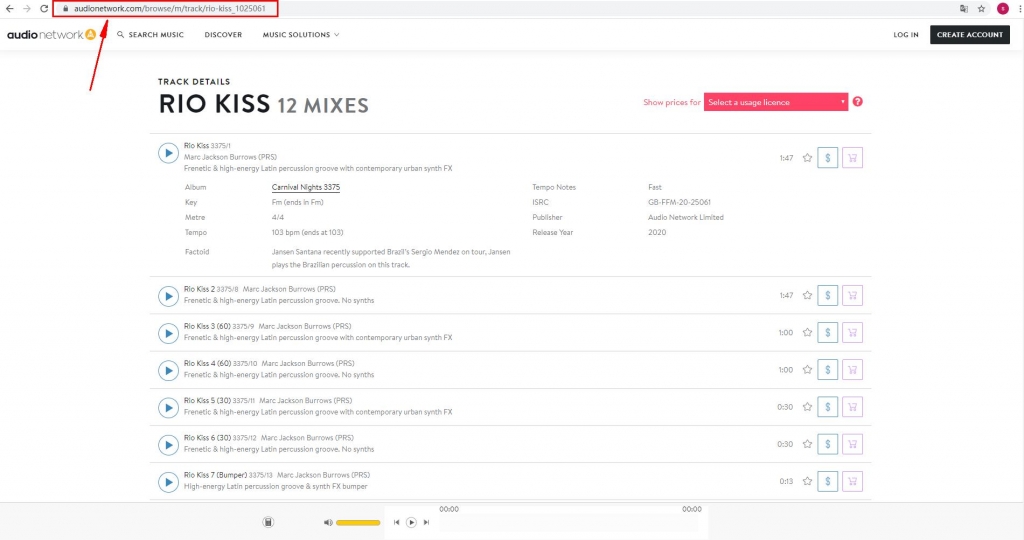Favorite the main Rio Kiss track star
Image resolution: width=1024 pixels, height=540 pixels.
(x=807, y=158)
